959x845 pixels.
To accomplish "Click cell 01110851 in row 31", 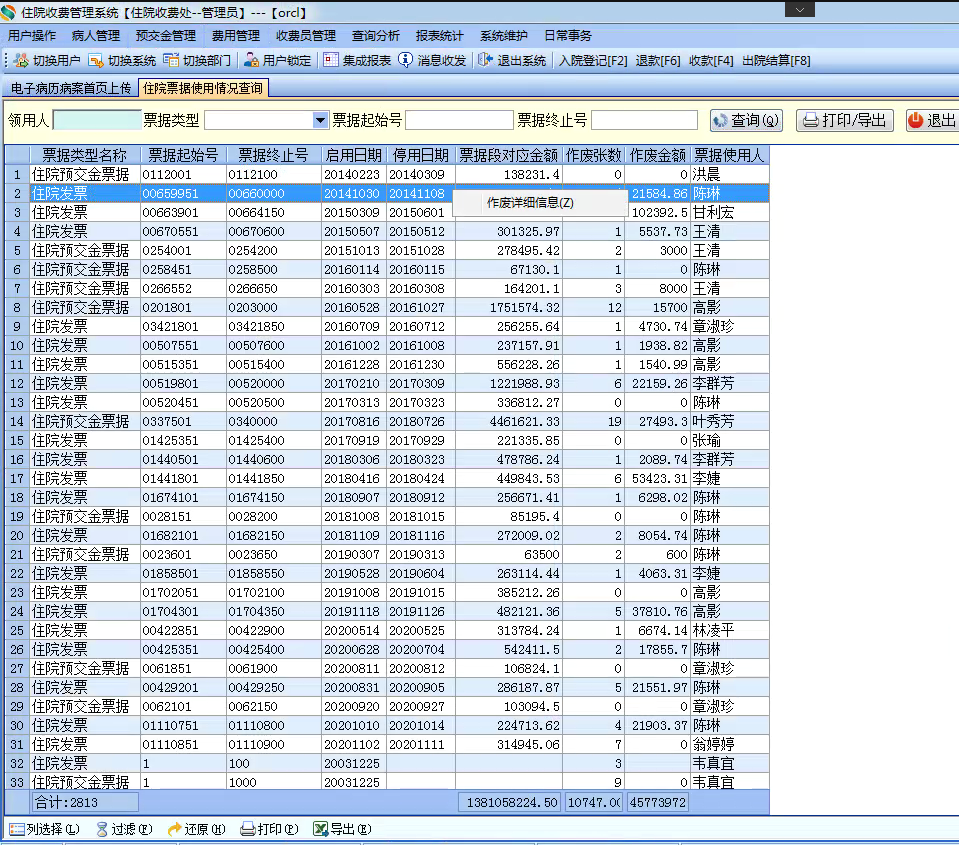I will 183,744.
